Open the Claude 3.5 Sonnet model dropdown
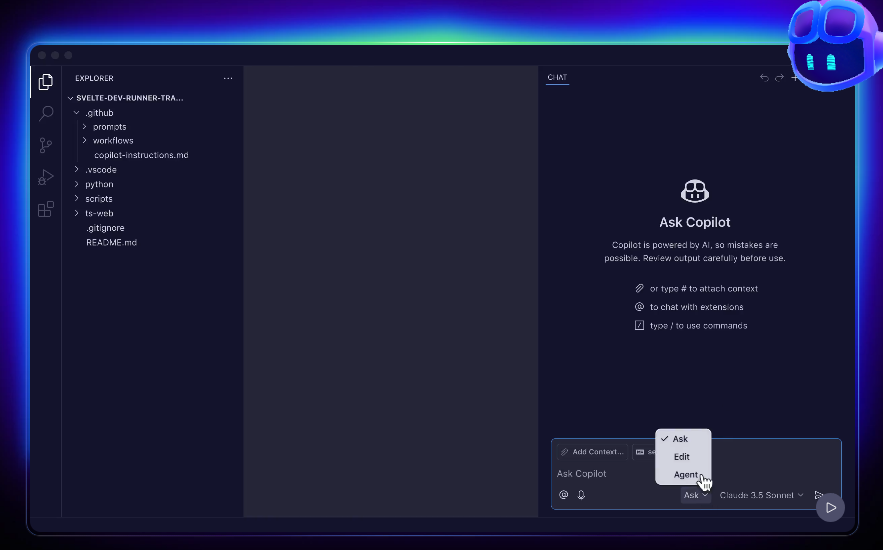The width and height of the screenshot is (883, 550). pyautogui.click(x=761, y=495)
